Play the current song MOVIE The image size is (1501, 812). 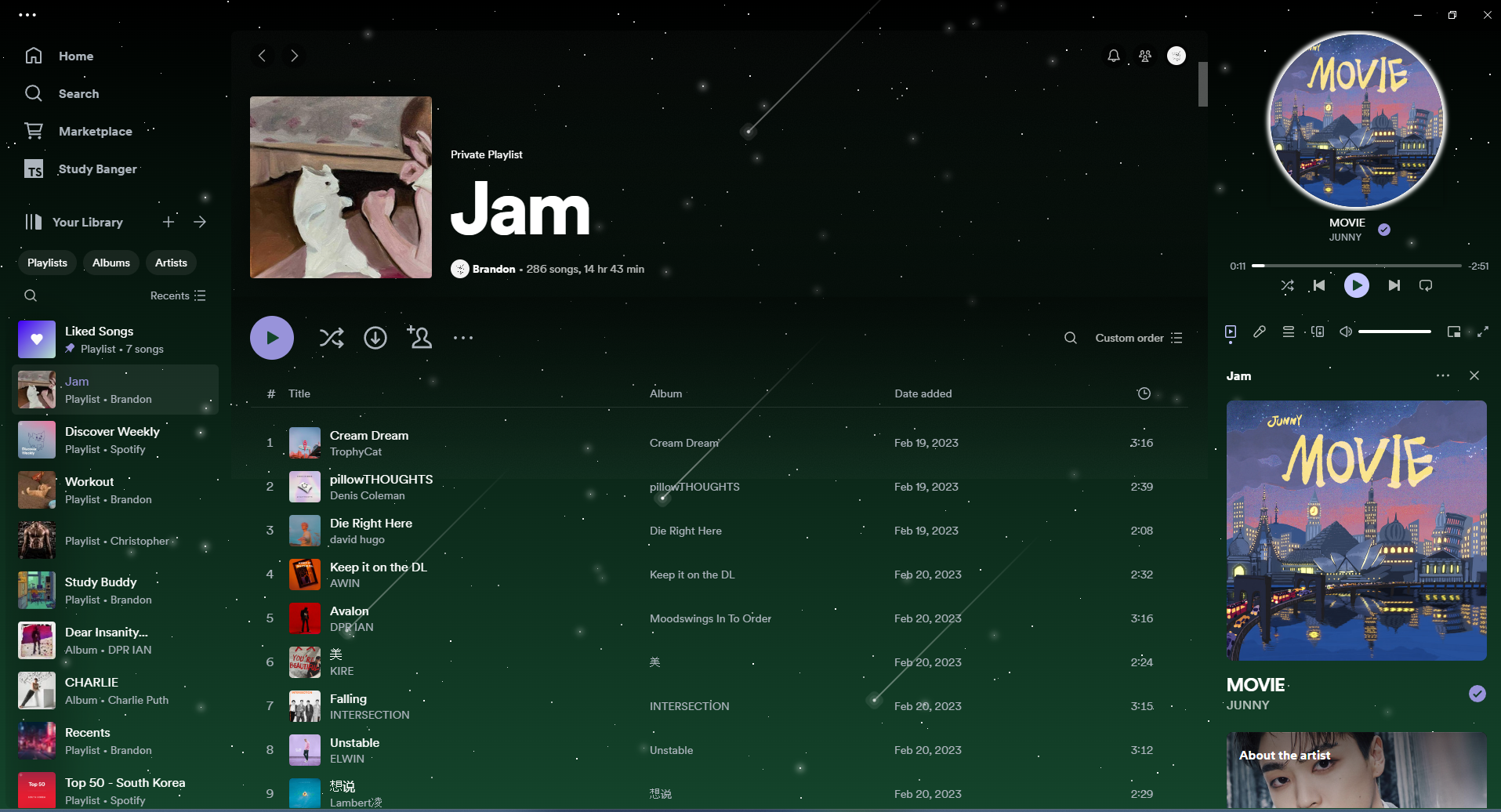[x=1357, y=285]
